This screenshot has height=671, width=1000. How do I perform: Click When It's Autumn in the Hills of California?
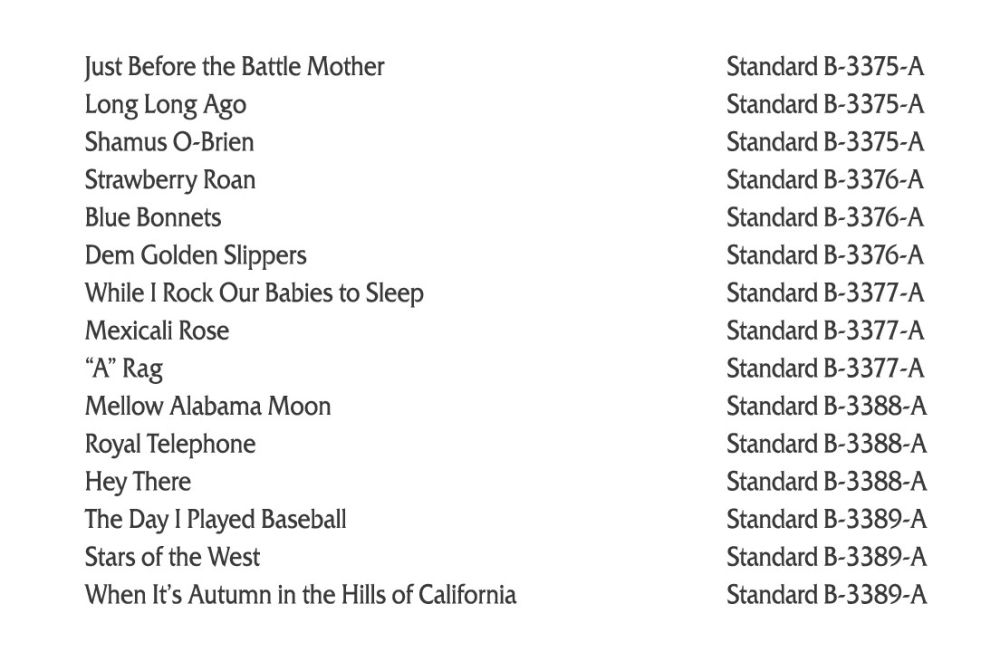(x=300, y=594)
